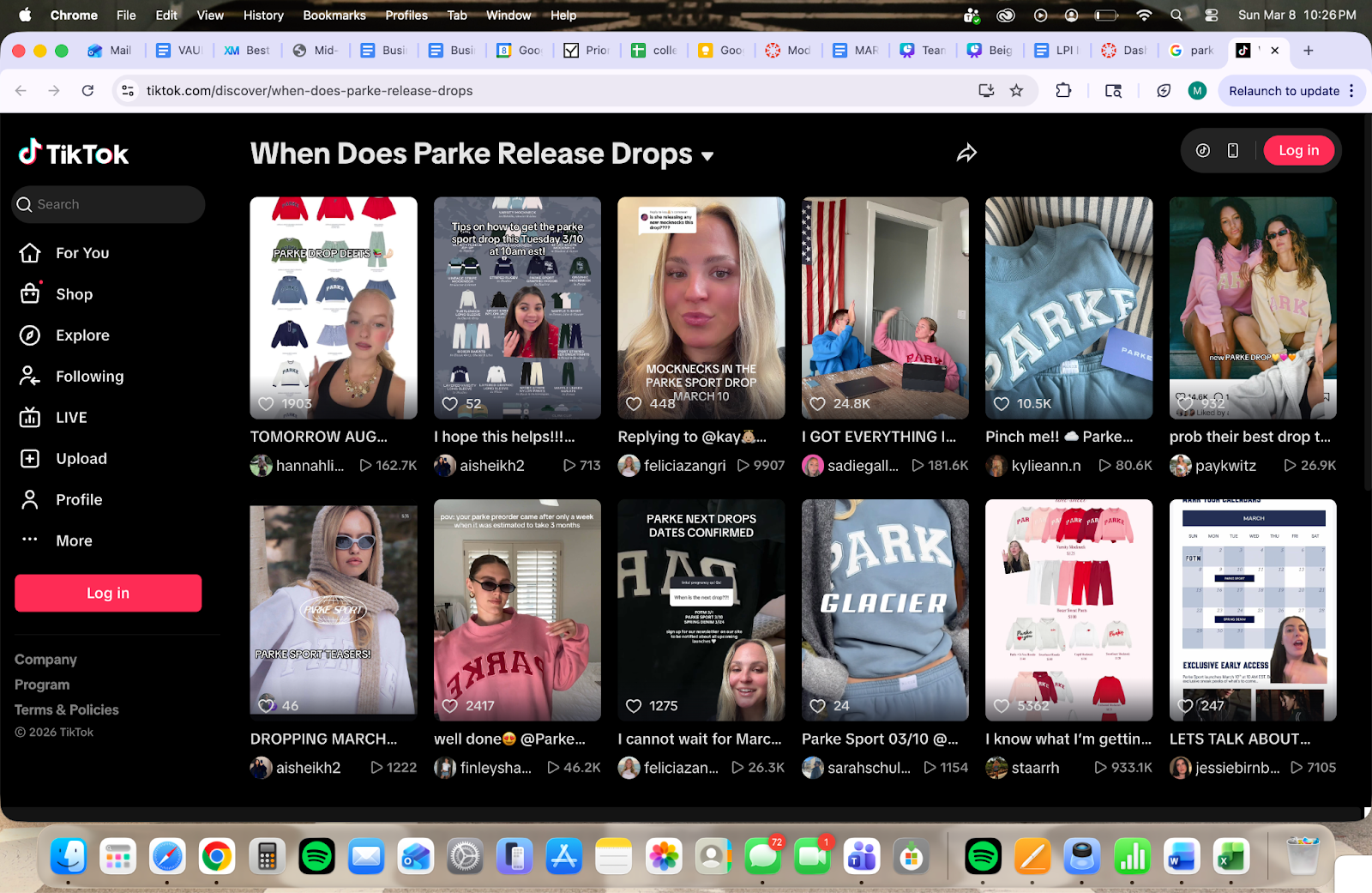Open the Following people icon
This screenshot has width=1372, height=893.
click(x=30, y=377)
